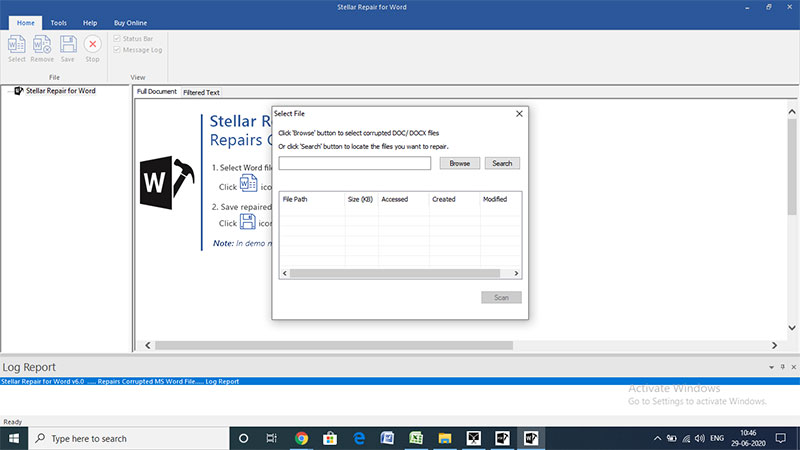Open the Help ribbon tab

pyautogui.click(x=90, y=23)
